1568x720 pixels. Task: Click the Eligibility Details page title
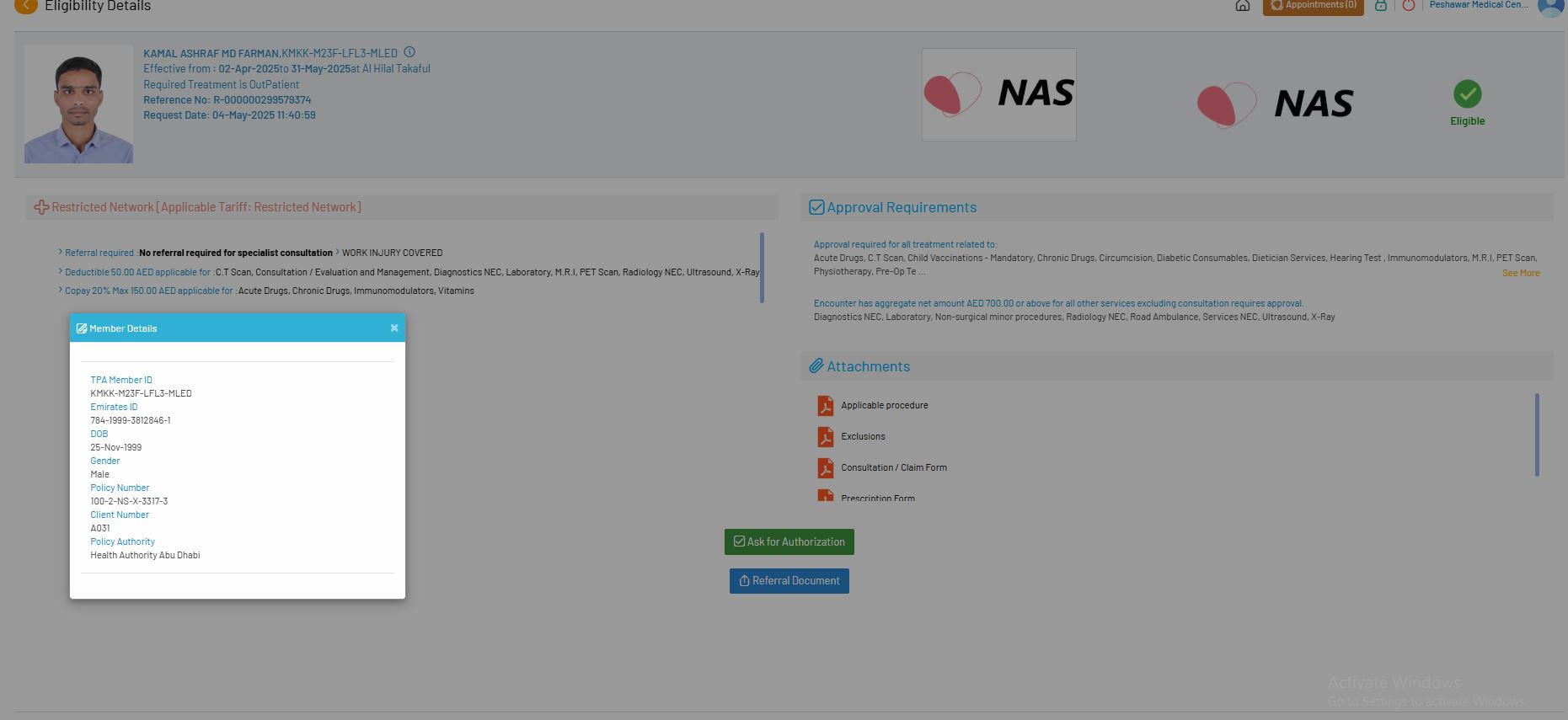[98, 6]
